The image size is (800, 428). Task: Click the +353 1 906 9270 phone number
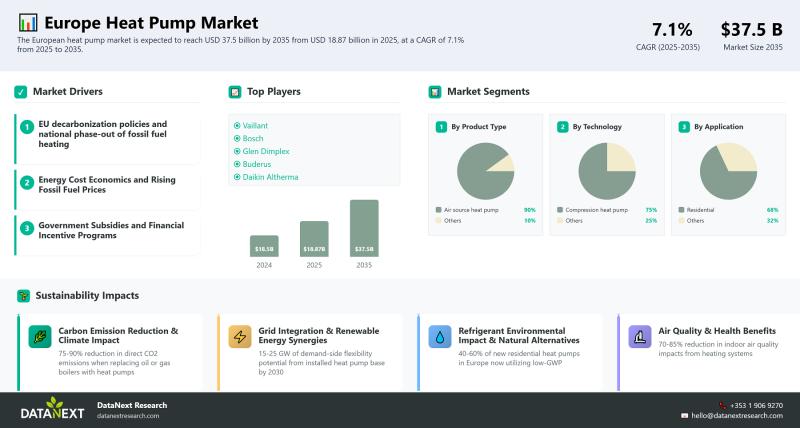click(755, 405)
